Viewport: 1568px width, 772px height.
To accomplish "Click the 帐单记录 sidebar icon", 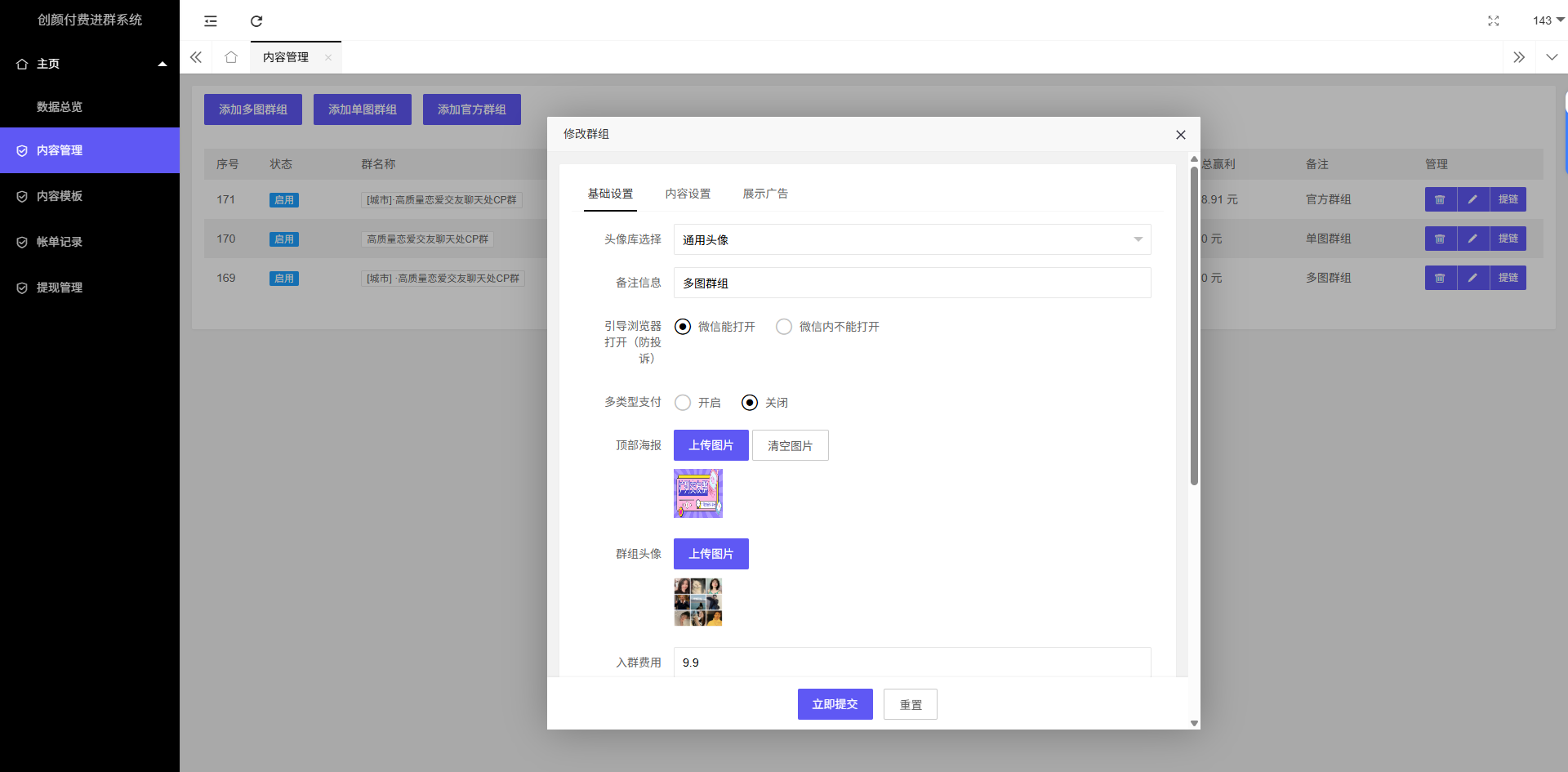I will coord(21,242).
